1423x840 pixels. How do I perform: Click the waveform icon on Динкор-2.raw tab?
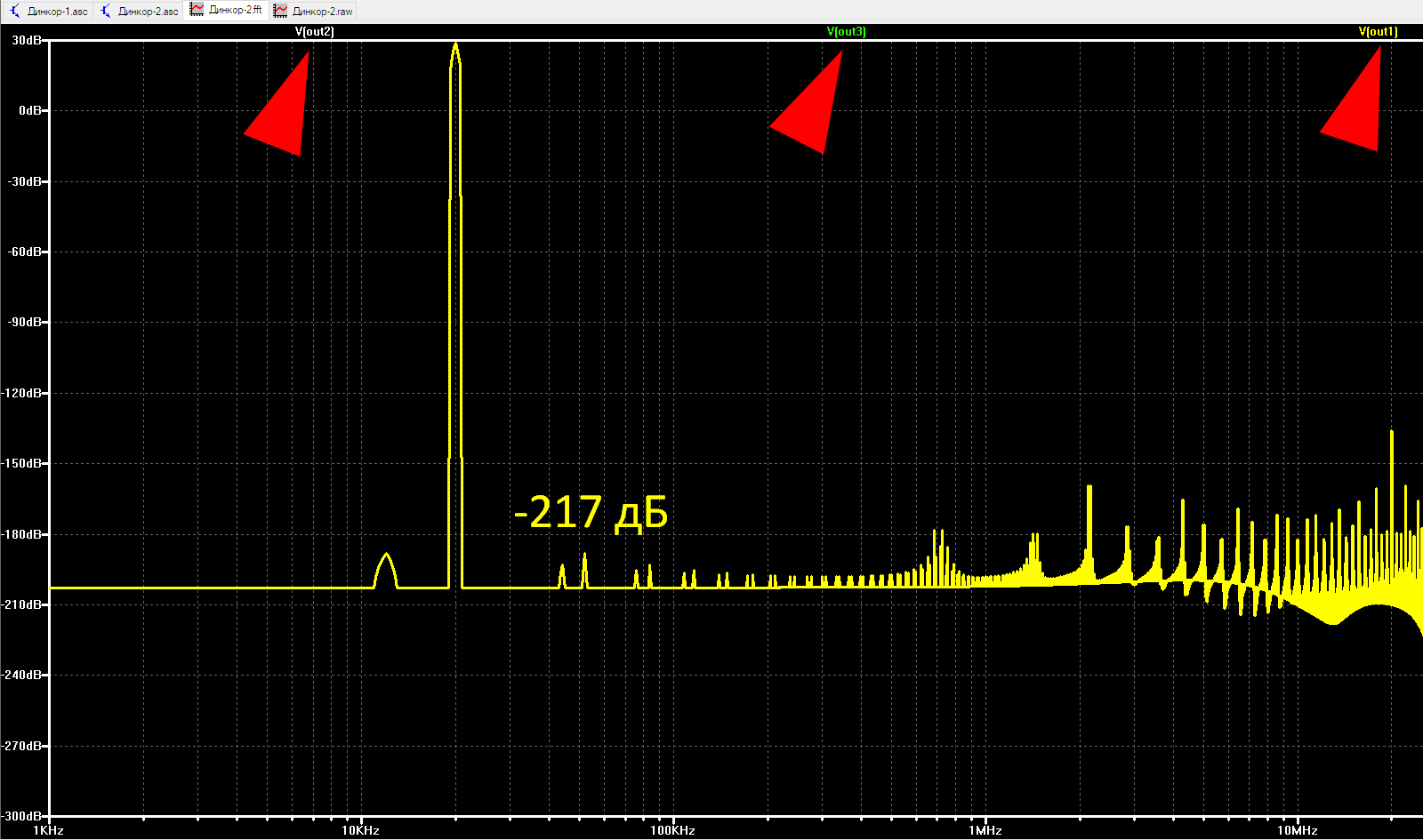pos(280,12)
